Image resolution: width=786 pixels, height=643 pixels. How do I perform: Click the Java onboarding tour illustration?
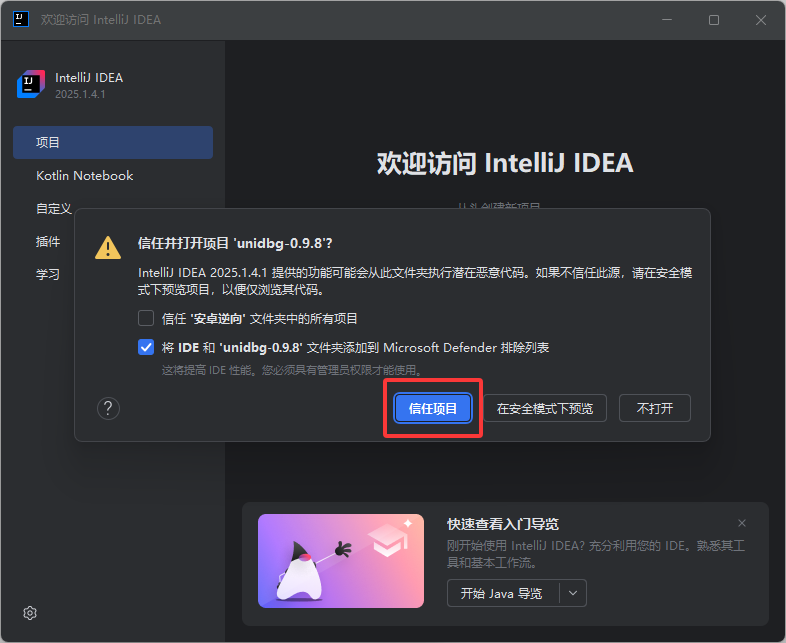pyautogui.click(x=341, y=561)
